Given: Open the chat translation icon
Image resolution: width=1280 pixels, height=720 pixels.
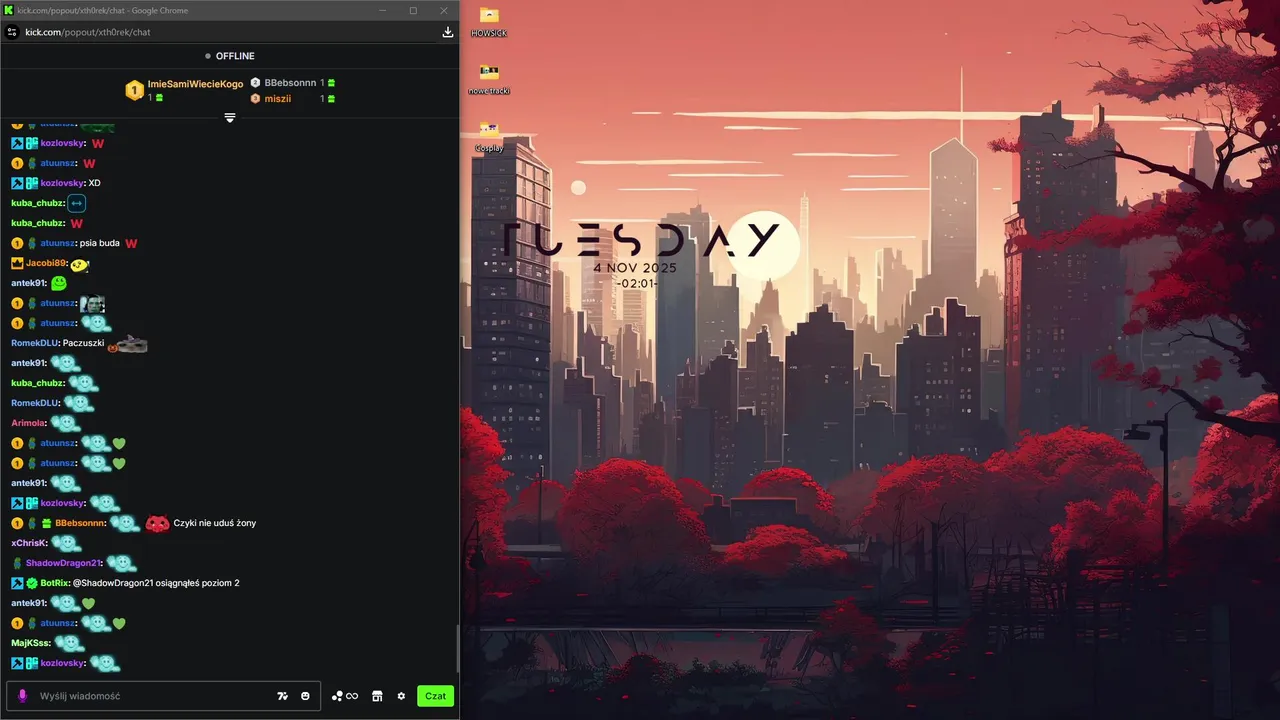Looking at the screenshot, I should [x=283, y=696].
